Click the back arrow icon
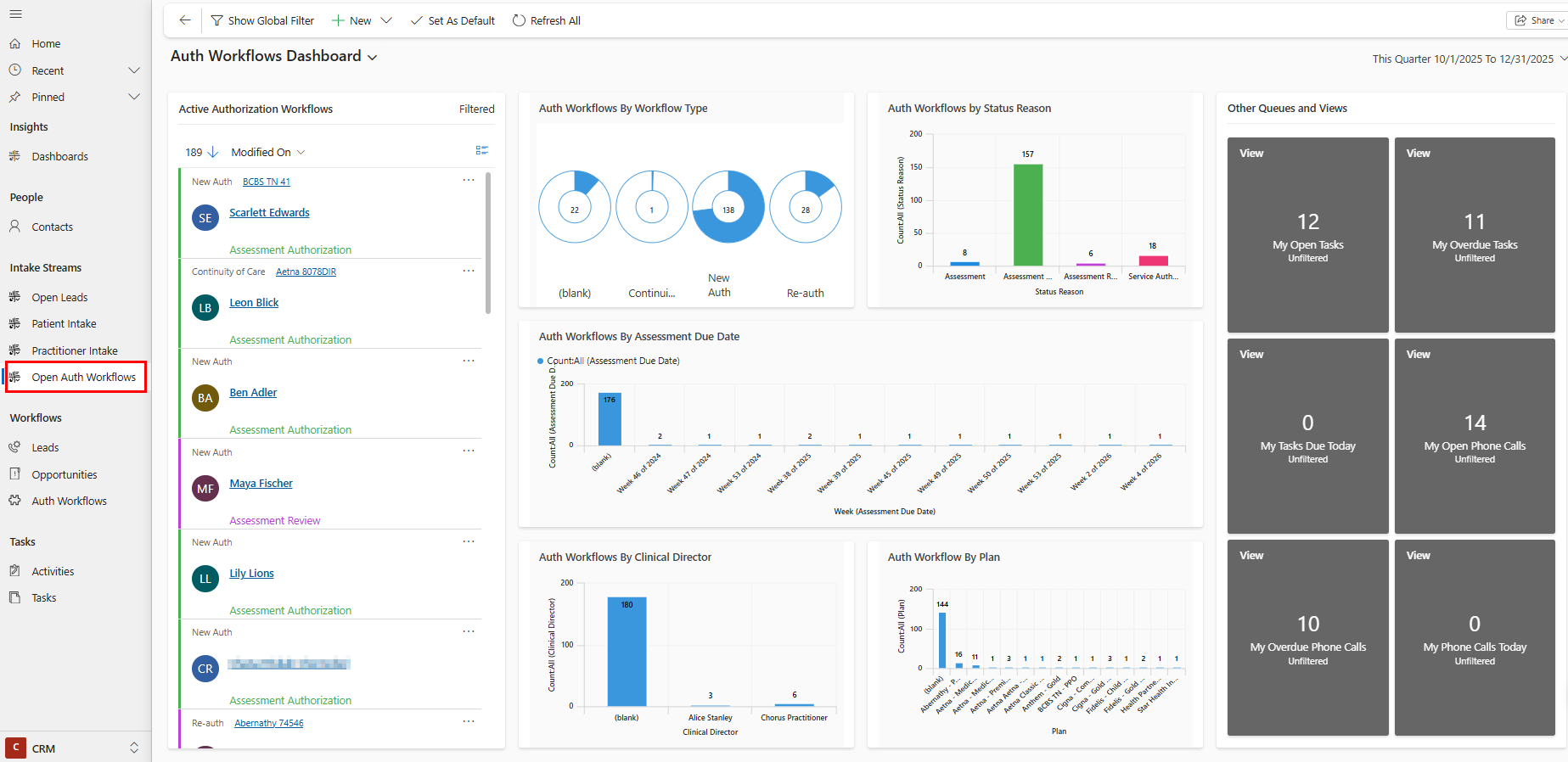The image size is (1568, 762). point(184,20)
